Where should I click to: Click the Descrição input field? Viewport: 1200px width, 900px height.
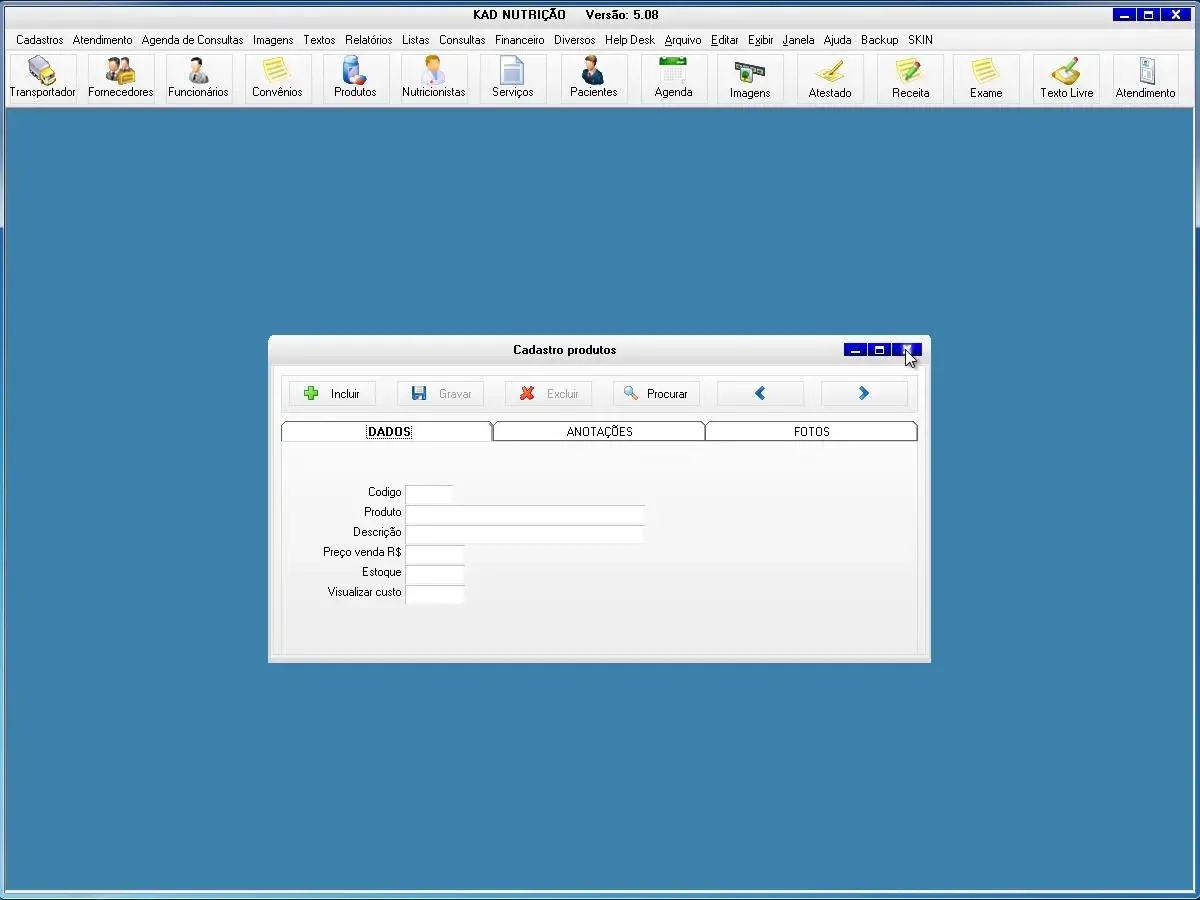pos(525,533)
